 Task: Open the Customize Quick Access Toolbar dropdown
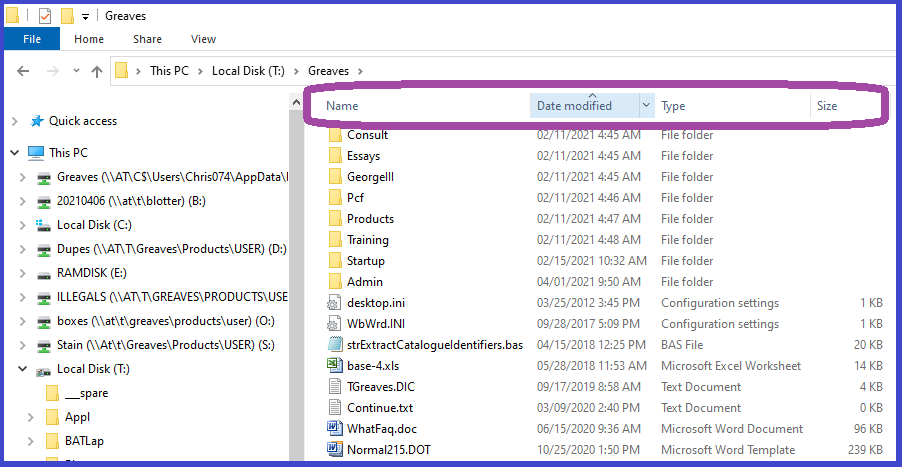pyautogui.click(x=86, y=16)
